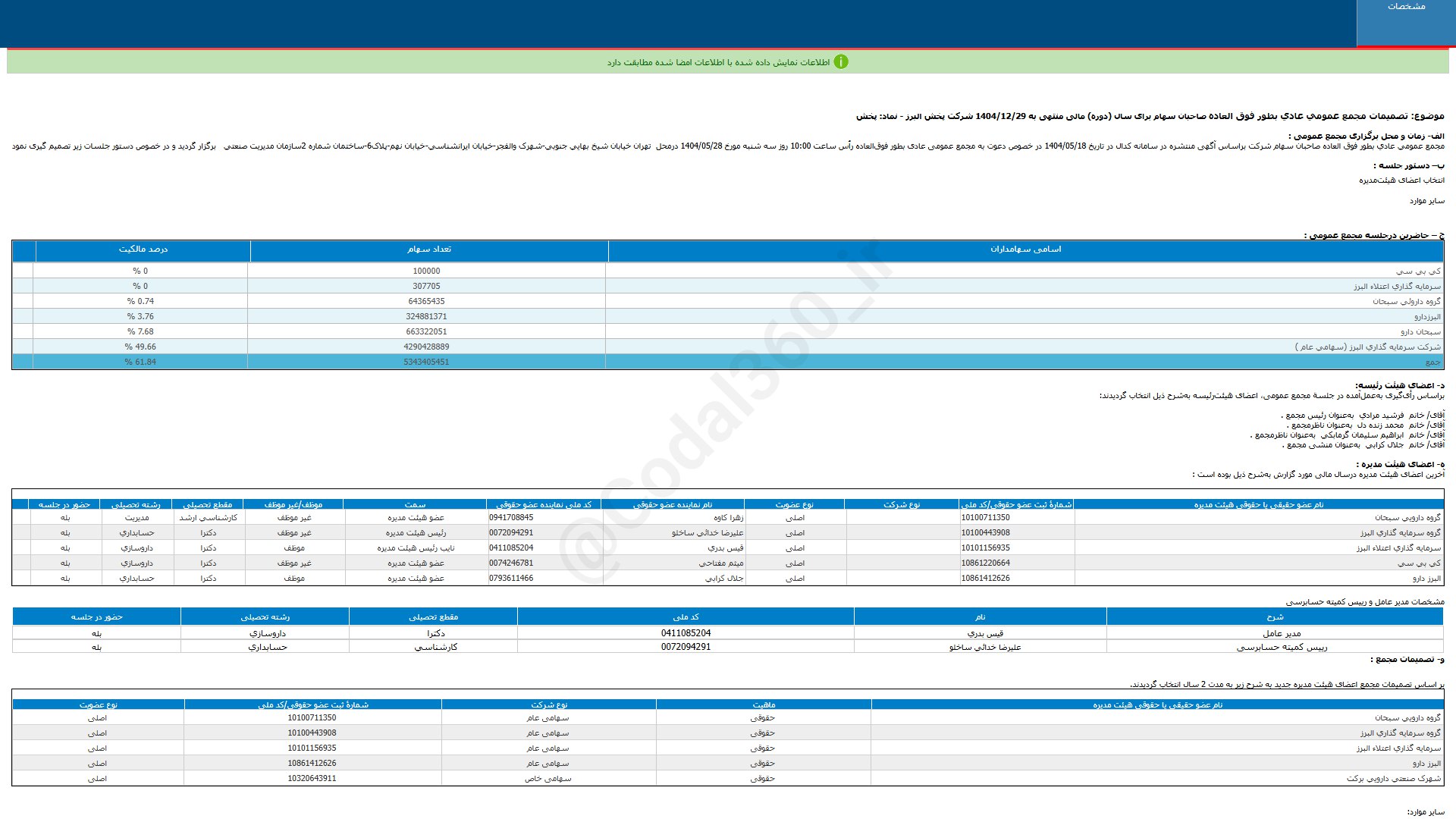Click سهامی خاص company type cell

pyautogui.click(x=548, y=779)
